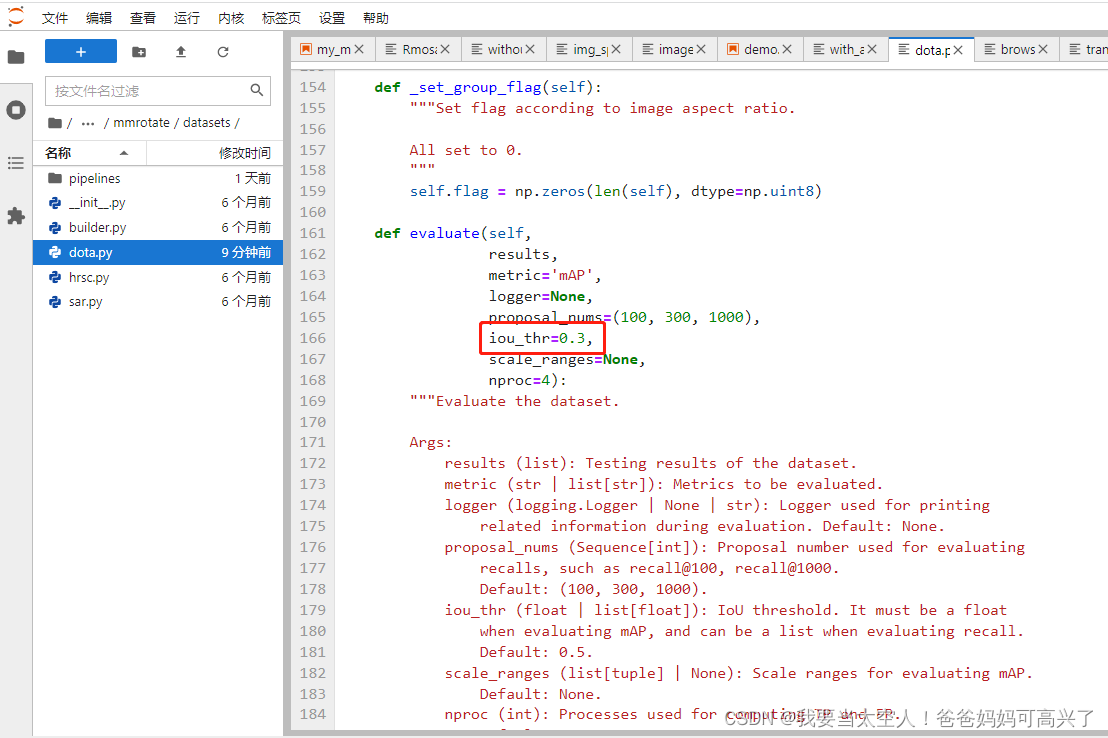Screen dimensions: 1108x738
Task: Close the witho tab
Action: click(x=530, y=49)
